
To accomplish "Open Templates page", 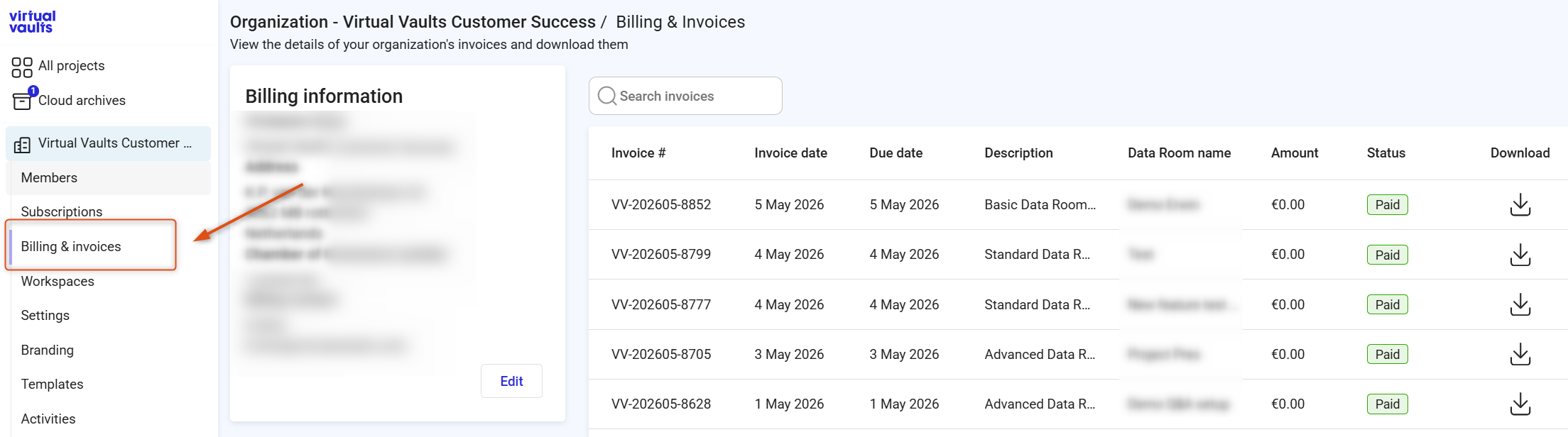I will click(52, 384).
